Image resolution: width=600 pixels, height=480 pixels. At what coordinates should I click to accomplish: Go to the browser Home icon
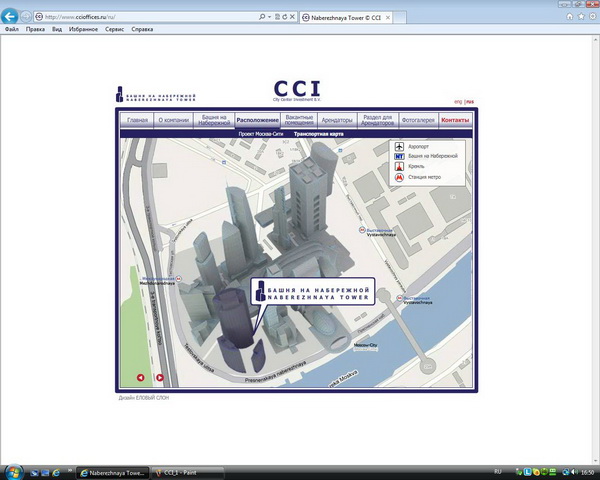(569, 16)
